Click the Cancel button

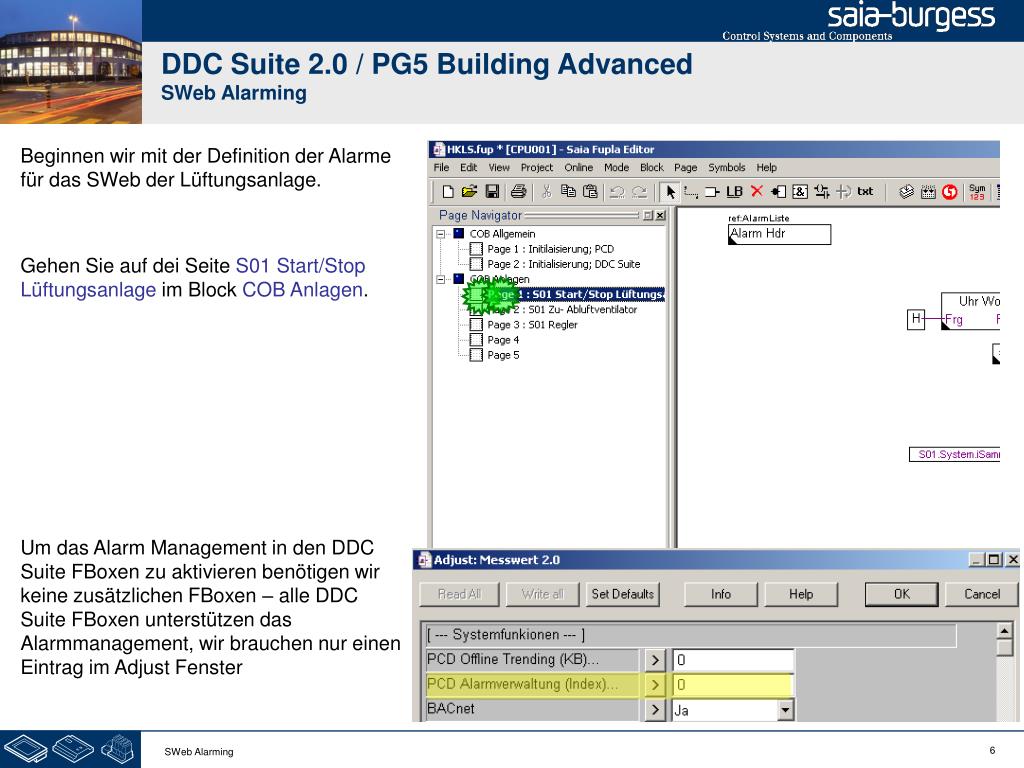click(982, 594)
